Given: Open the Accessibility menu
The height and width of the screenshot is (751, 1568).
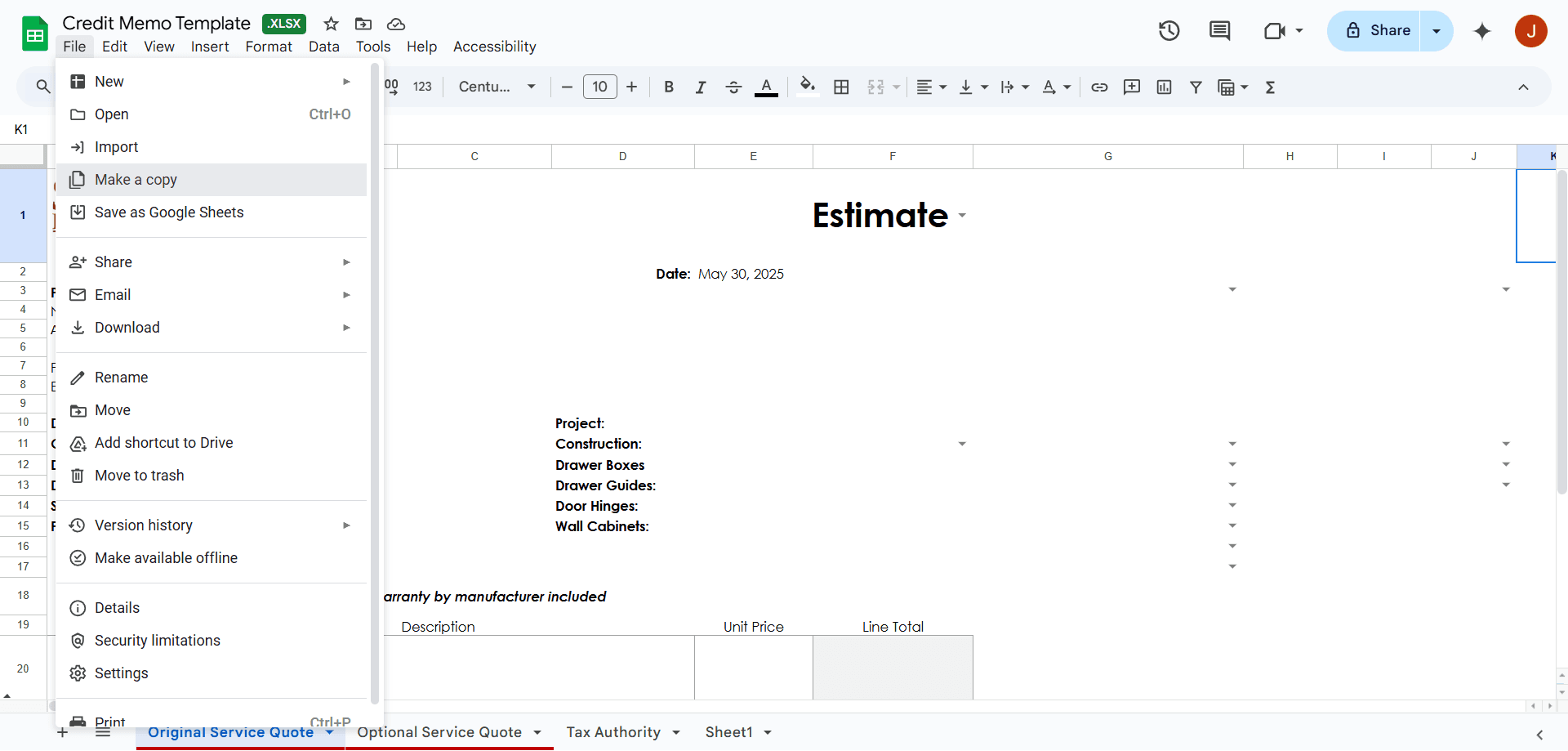Looking at the screenshot, I should click(495, 47).
